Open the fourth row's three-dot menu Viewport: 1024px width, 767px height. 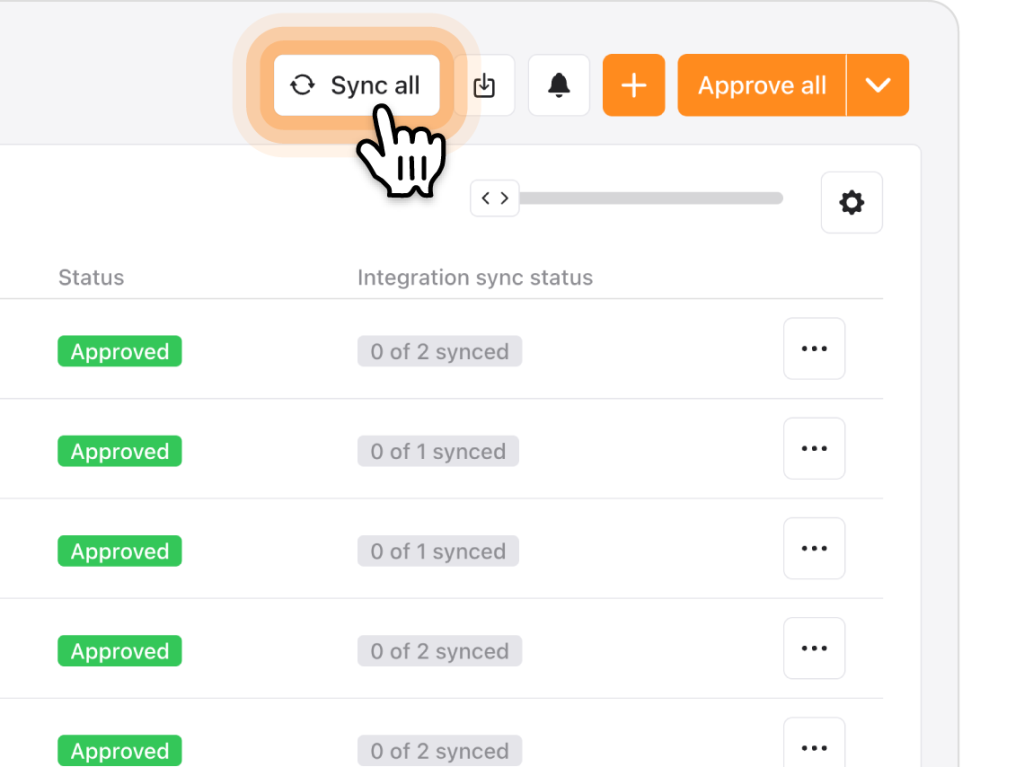point(814,649)
